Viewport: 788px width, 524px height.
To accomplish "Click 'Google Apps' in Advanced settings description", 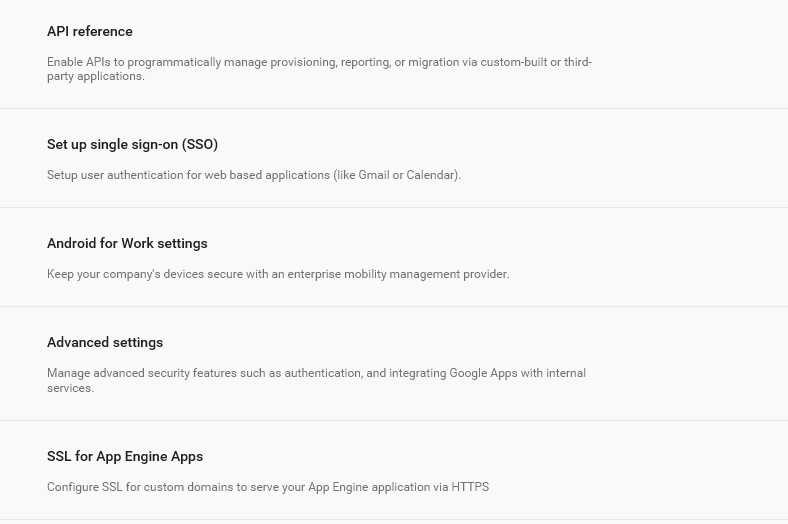I will tap(483, 373).
